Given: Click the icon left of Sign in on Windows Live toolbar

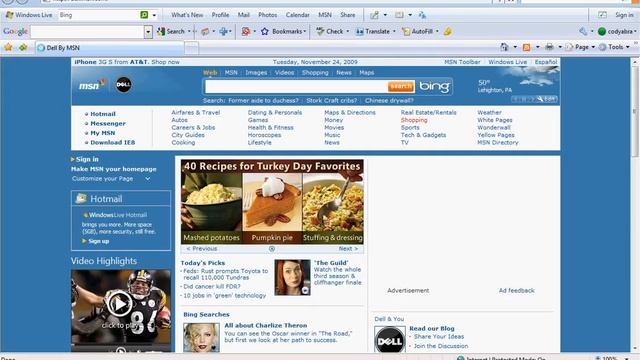Looking at the screenshot, I should pos(602,15).
